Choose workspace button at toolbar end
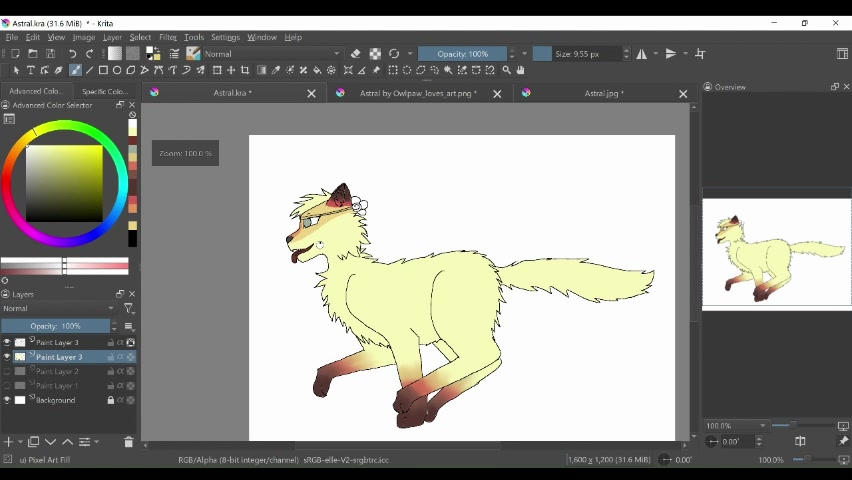Screen dimensions: 852x480 [x=842, y=53]
